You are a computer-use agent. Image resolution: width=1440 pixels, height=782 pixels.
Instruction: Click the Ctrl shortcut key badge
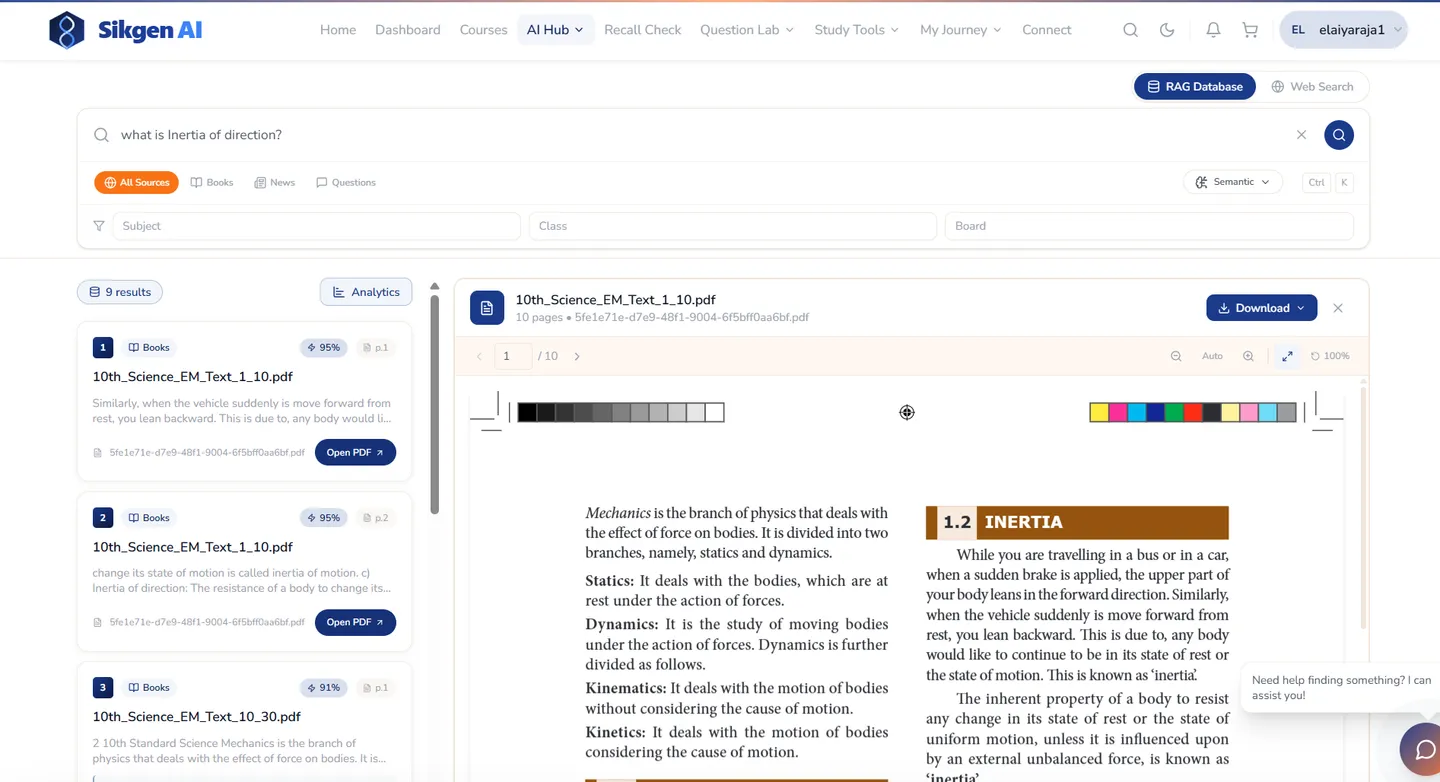pyautogui.click(x=1316, y=182)
